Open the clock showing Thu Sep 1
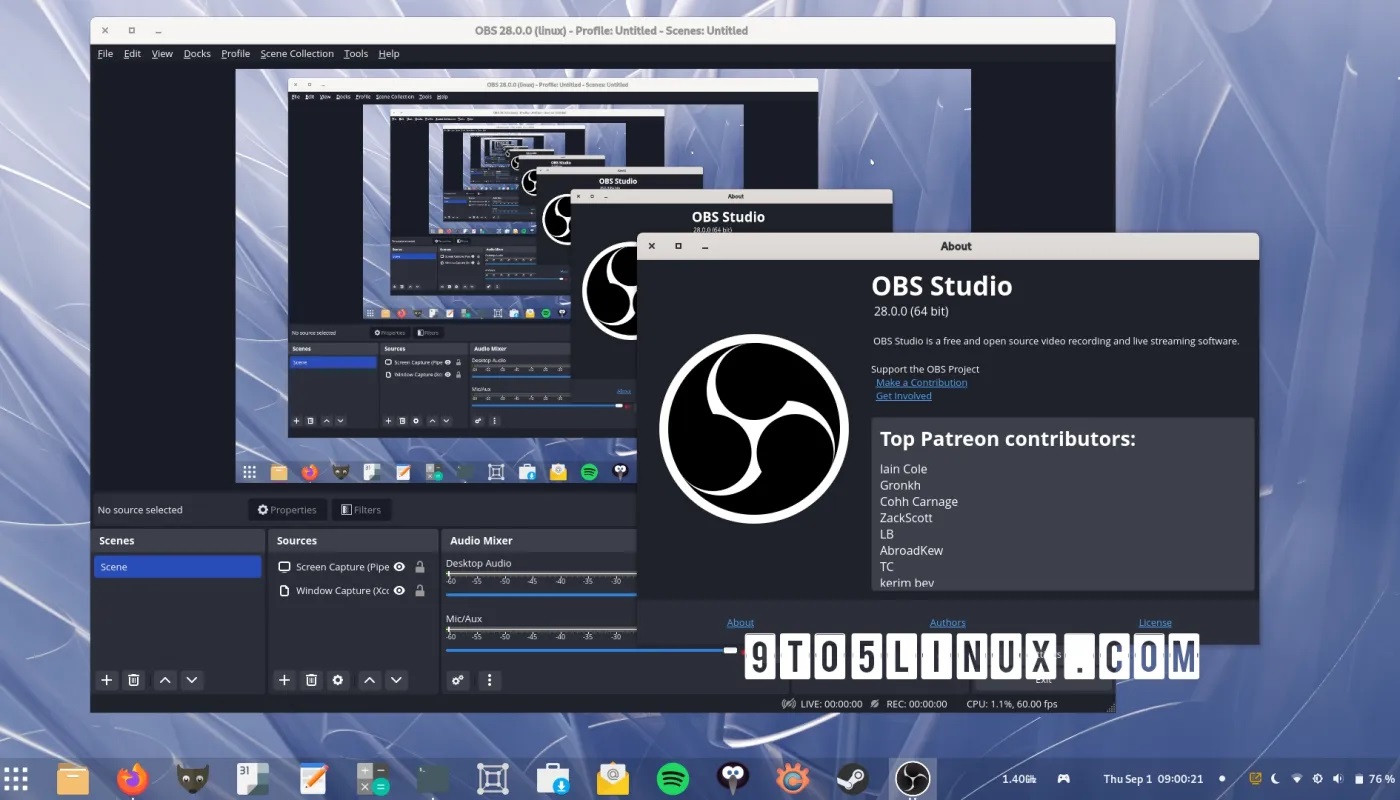 coord(1153,778)
